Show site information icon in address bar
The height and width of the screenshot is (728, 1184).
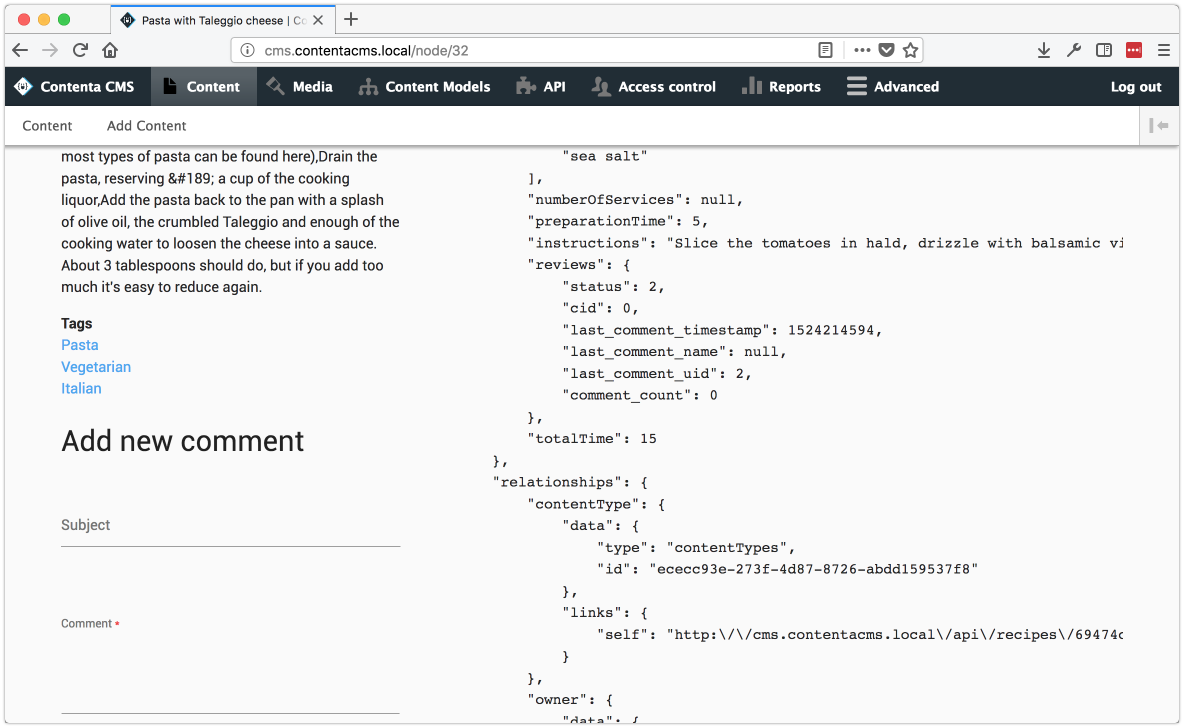click(x=247, y=51)
